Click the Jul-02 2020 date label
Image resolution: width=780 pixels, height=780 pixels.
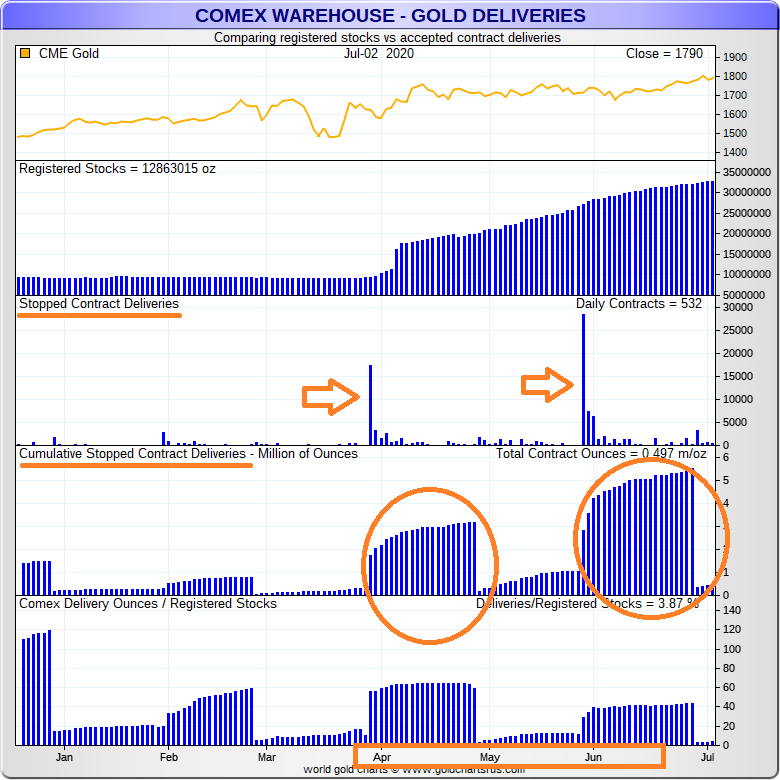coord(378,54)
